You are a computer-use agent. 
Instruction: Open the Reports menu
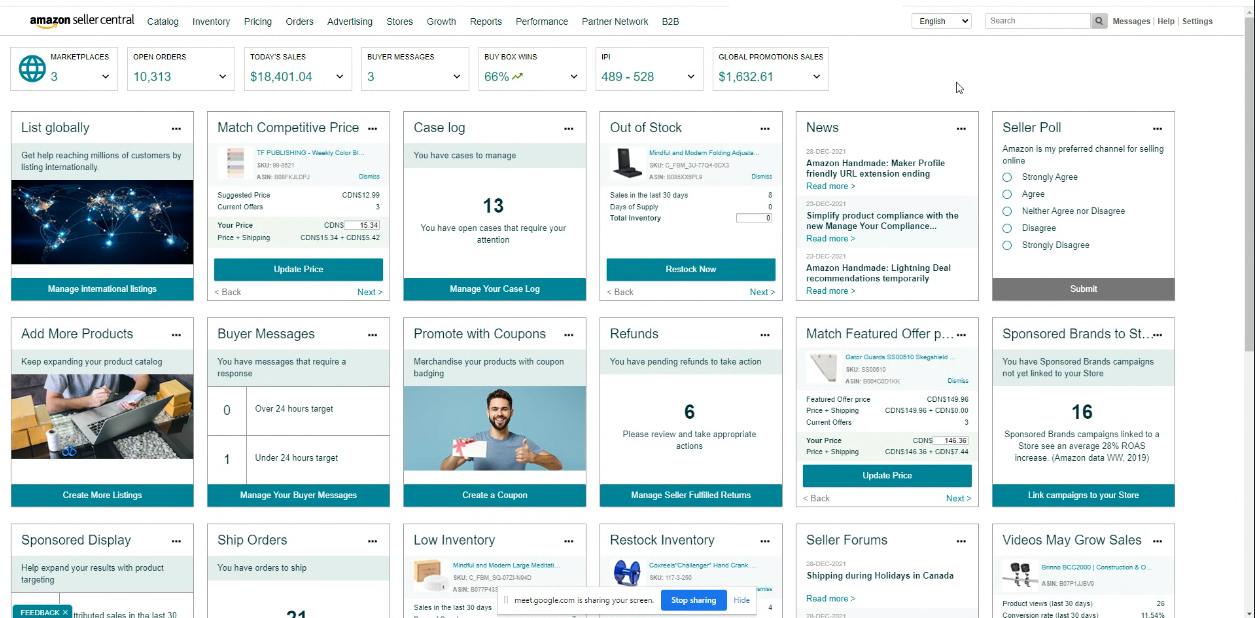486,22
